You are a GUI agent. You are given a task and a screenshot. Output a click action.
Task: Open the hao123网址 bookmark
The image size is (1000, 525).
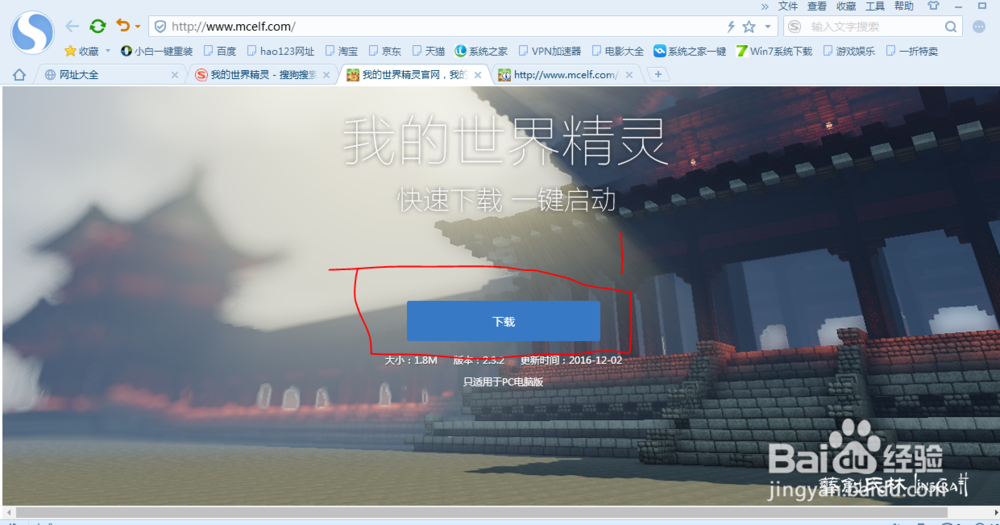(281, 51)
